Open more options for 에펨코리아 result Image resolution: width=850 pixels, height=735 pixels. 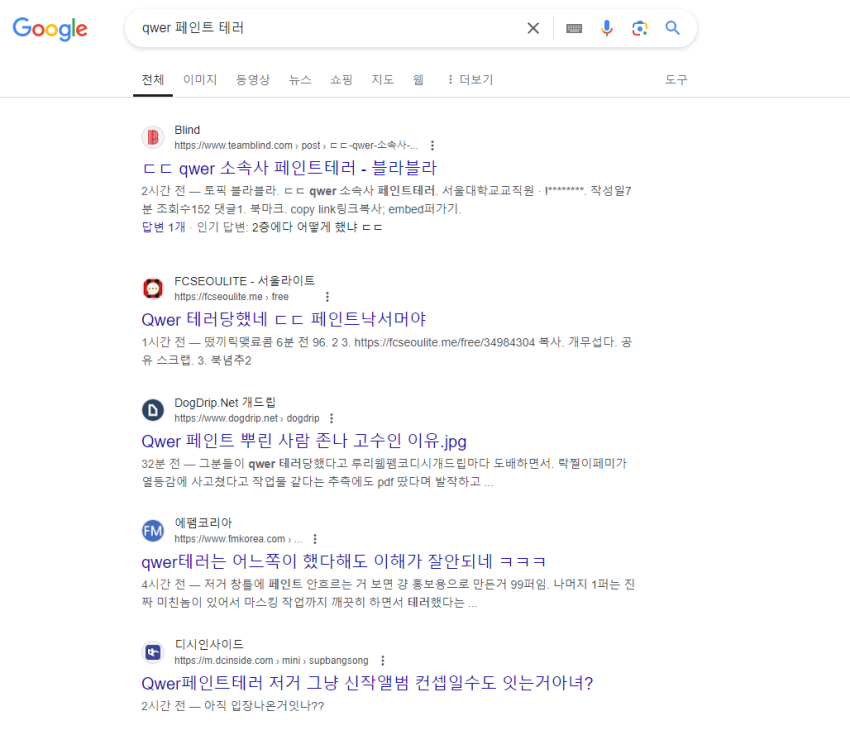[x=315, y=539]
